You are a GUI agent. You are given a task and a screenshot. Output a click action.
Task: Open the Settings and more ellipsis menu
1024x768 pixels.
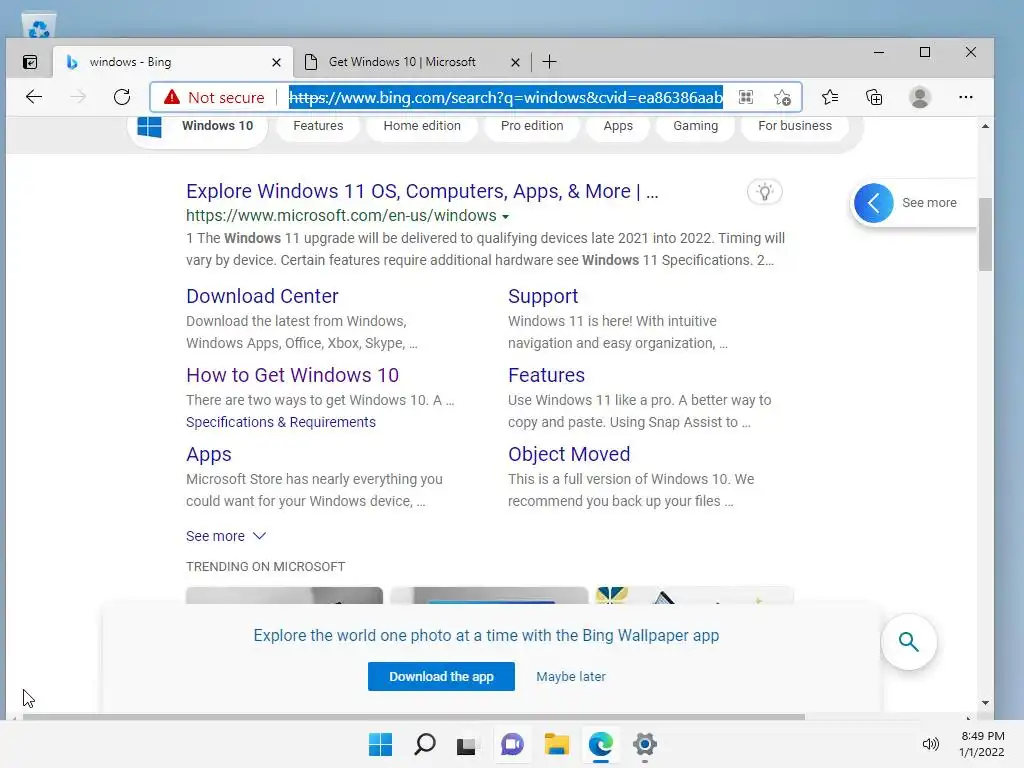(966, 97)
